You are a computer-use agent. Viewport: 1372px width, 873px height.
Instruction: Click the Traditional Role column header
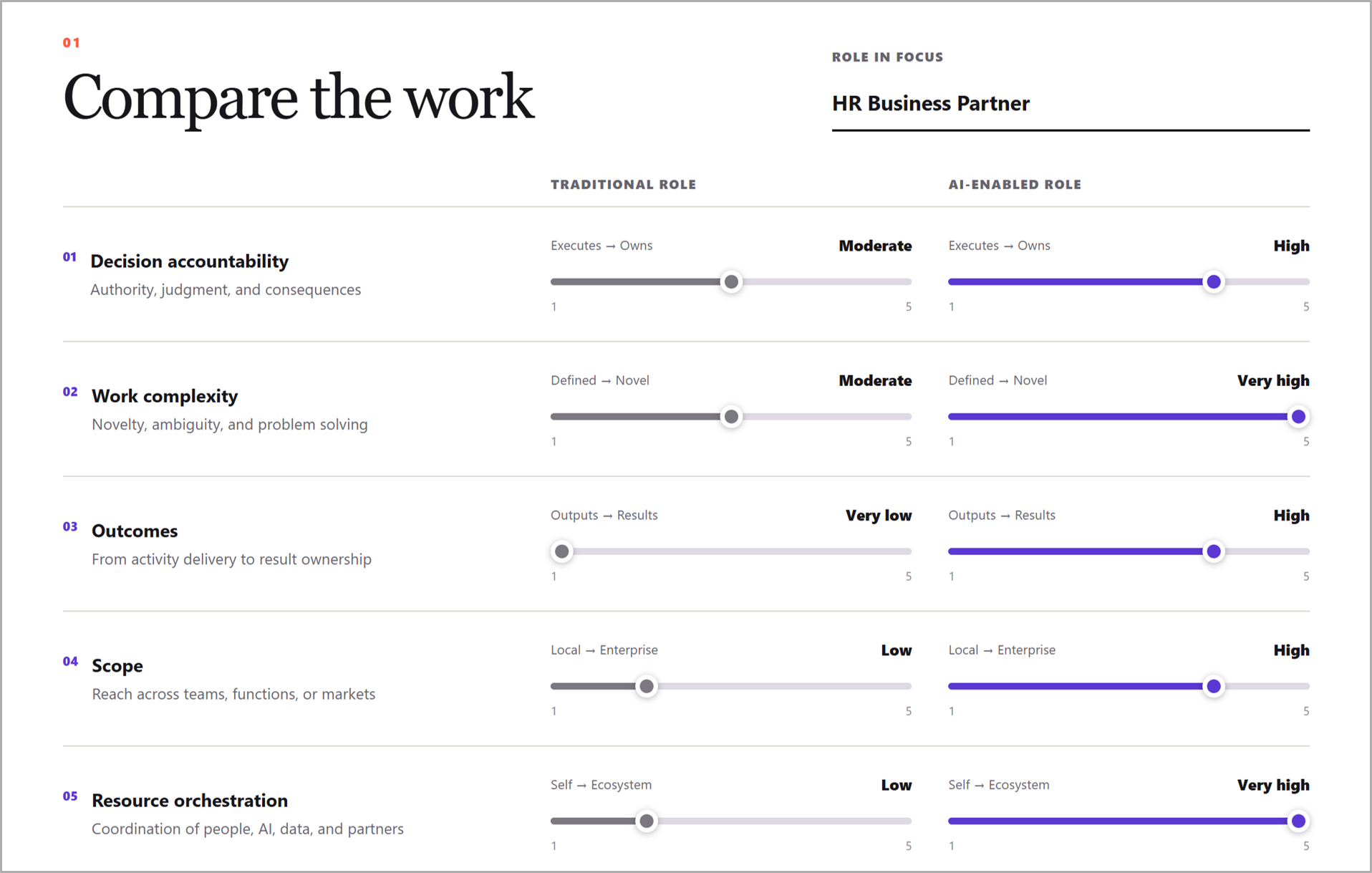623,185
